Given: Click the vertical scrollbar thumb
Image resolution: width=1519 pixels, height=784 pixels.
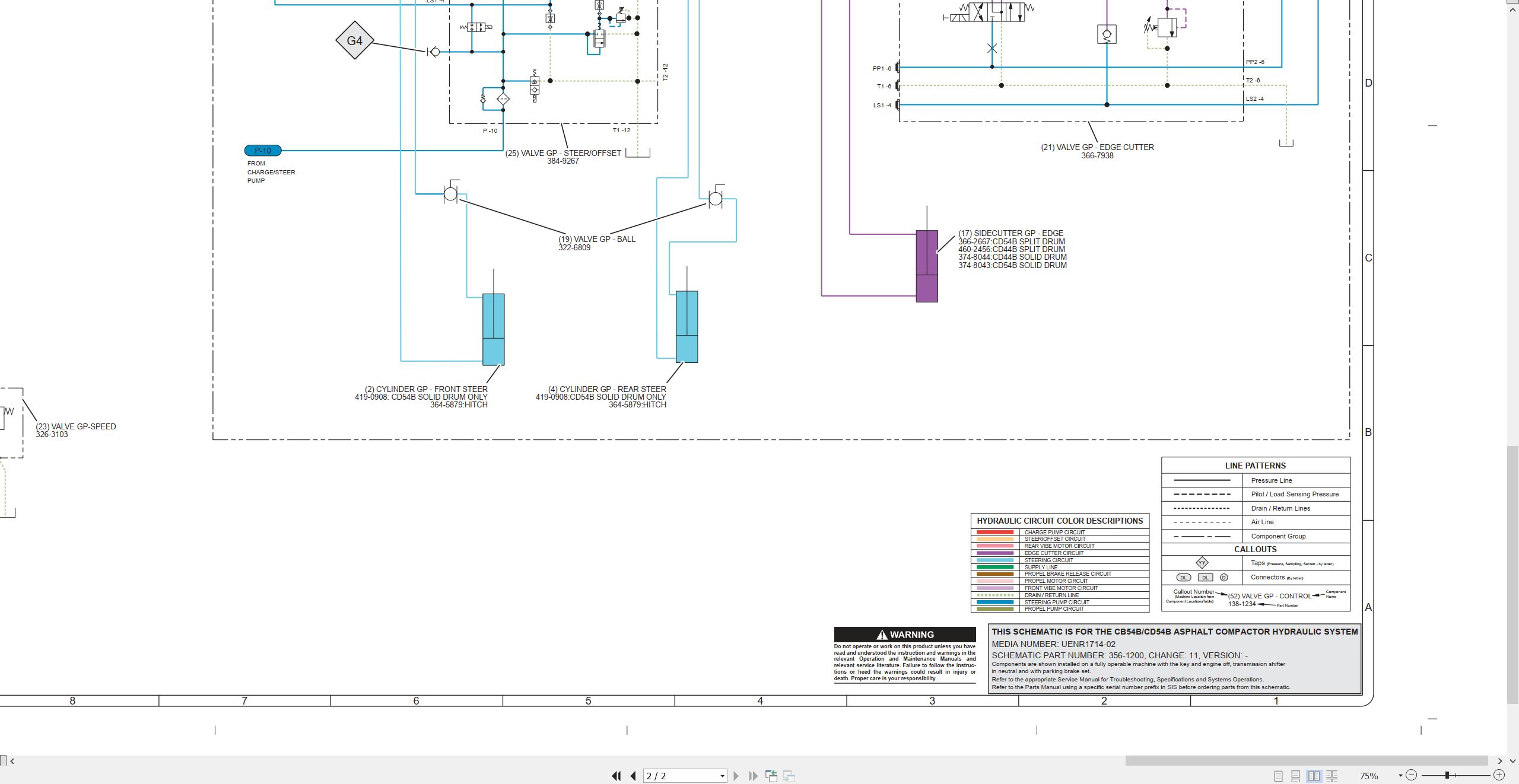Looking at the screenshot, I should 1513,575.
